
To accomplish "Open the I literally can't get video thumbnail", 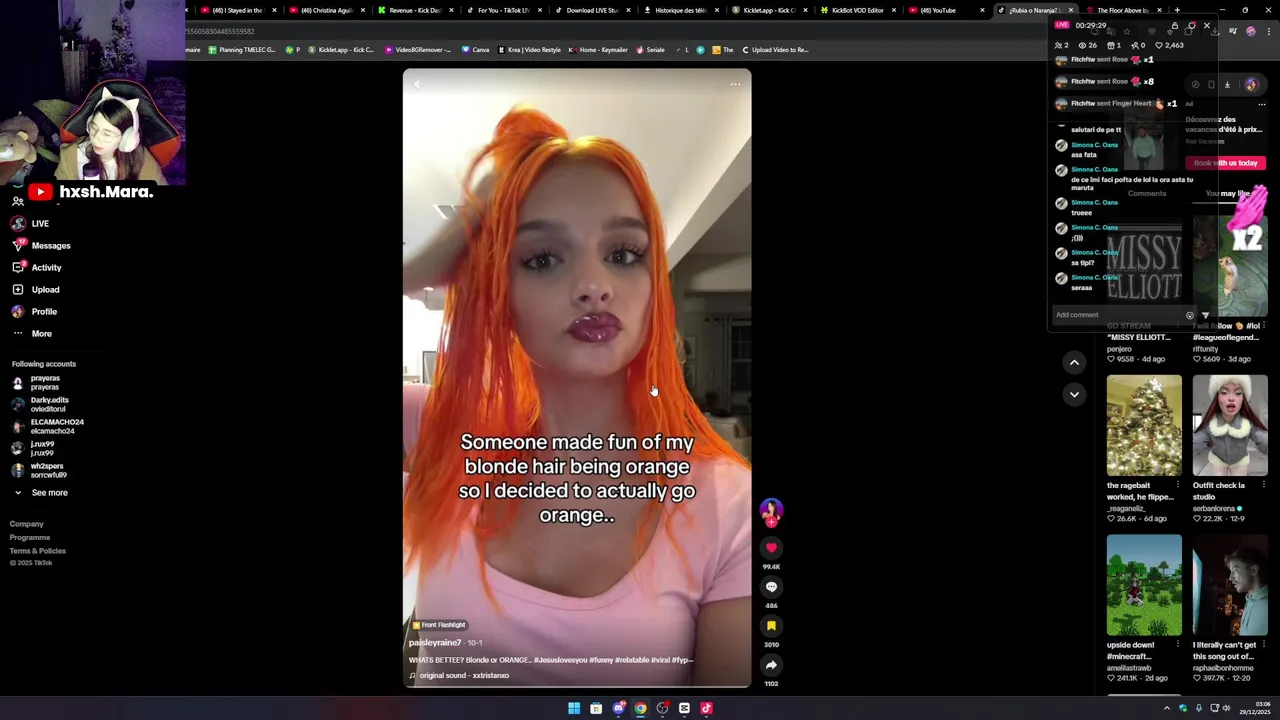I will pos(1230,585).
